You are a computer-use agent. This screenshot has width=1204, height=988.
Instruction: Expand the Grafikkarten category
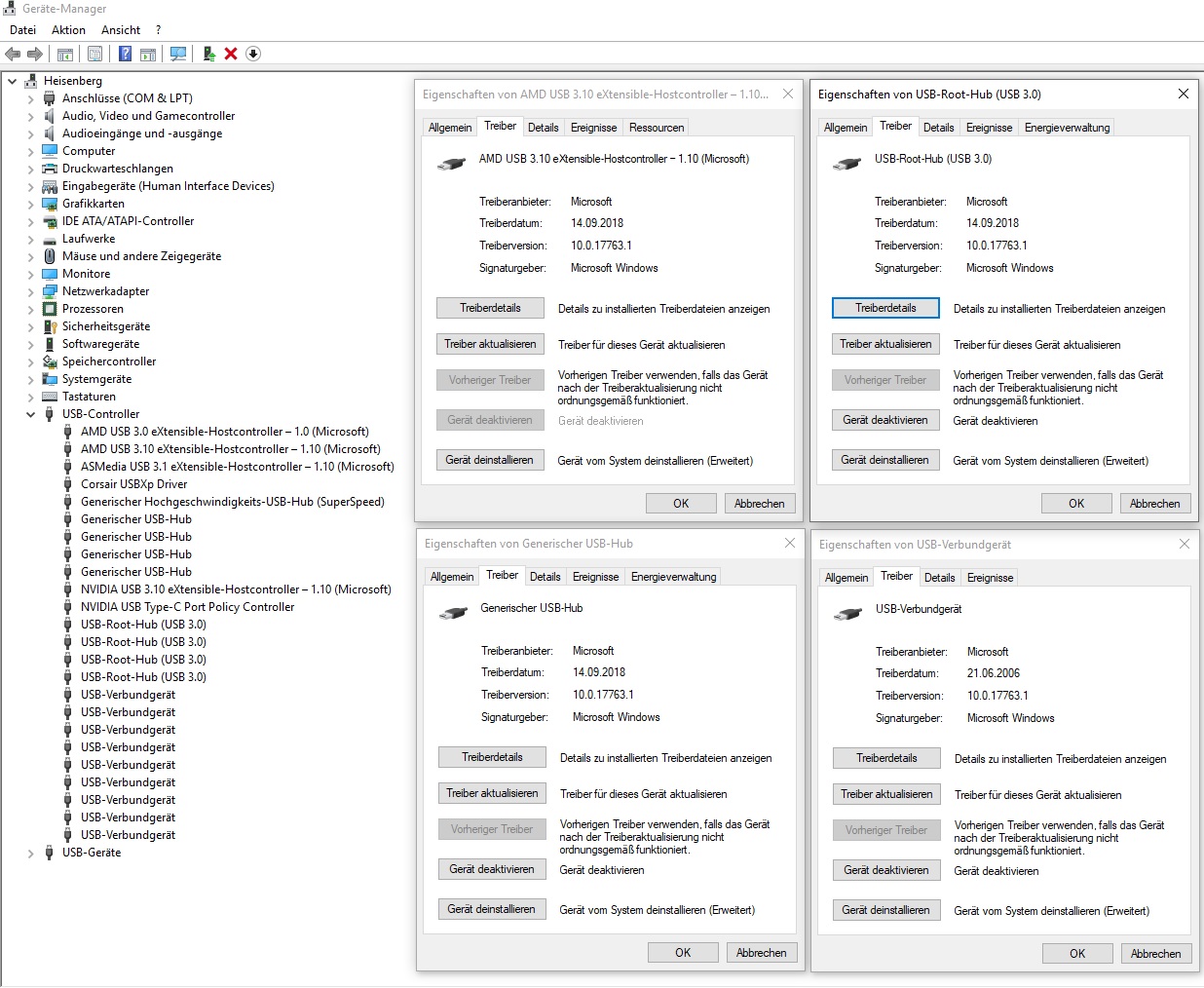coord(30,204)
